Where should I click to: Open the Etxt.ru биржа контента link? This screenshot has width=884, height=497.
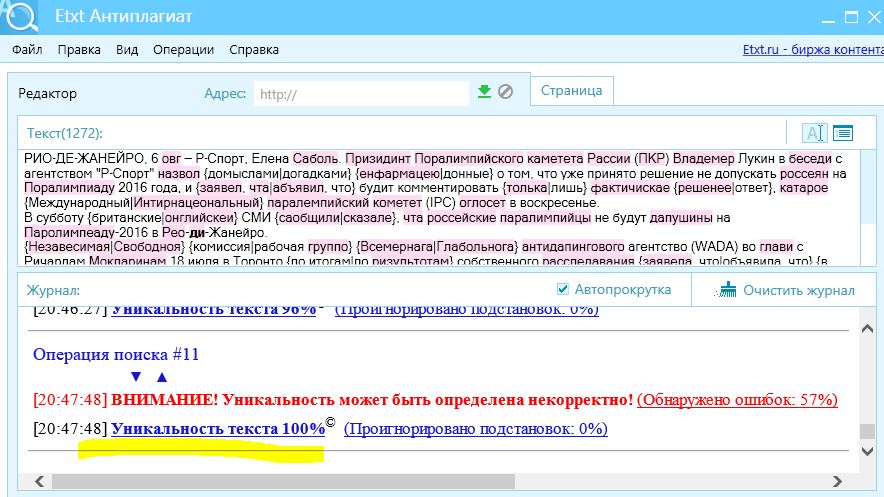pyautogui.click(x=813, y=50)
